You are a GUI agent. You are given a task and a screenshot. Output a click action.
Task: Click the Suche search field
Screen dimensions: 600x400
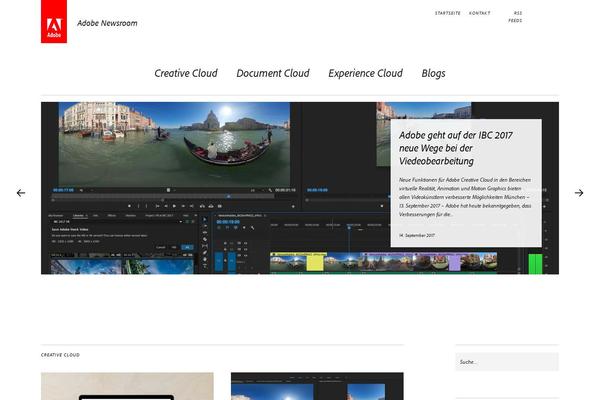point(507,362)
